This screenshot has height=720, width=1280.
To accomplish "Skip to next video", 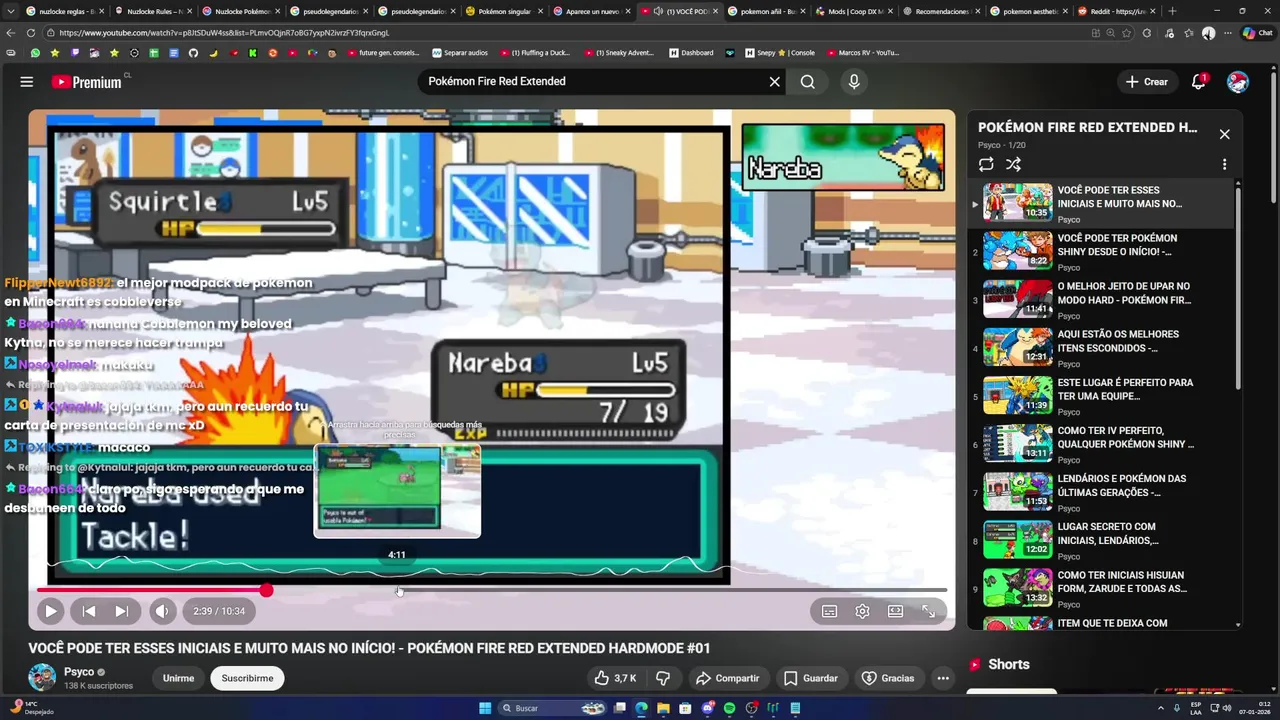I will [x=121, y=611].
